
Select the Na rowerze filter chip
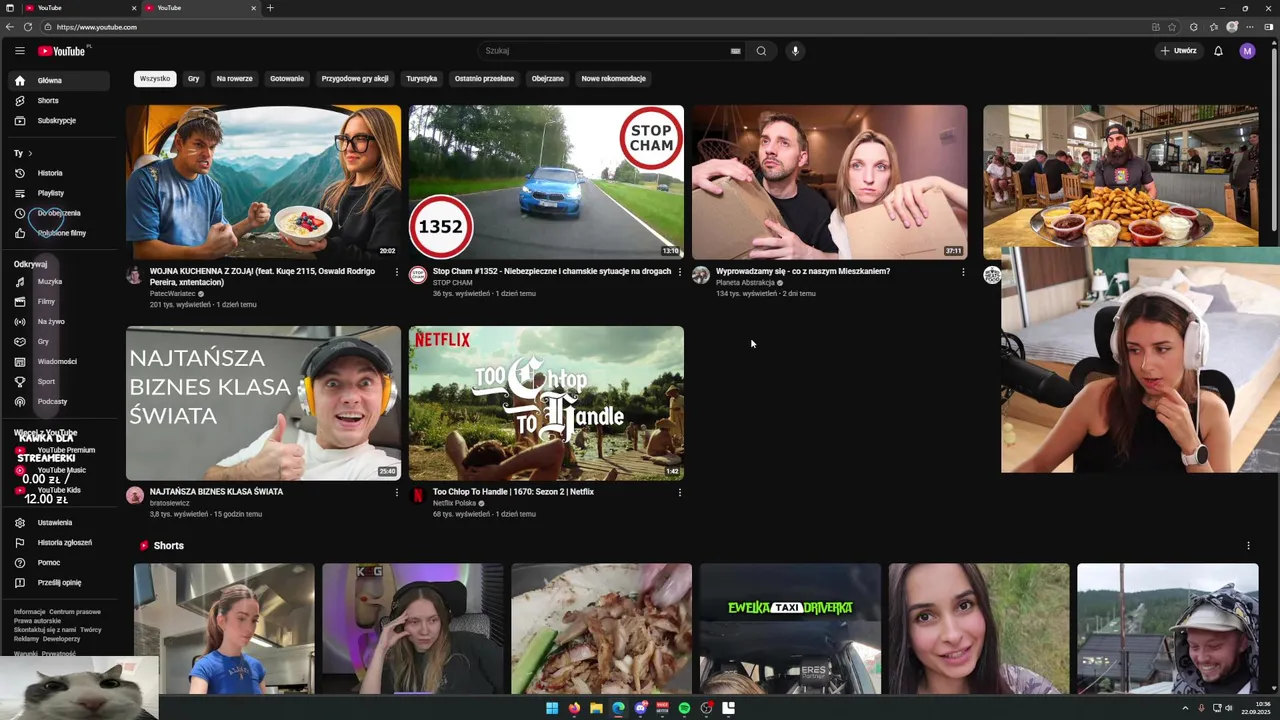234,78
